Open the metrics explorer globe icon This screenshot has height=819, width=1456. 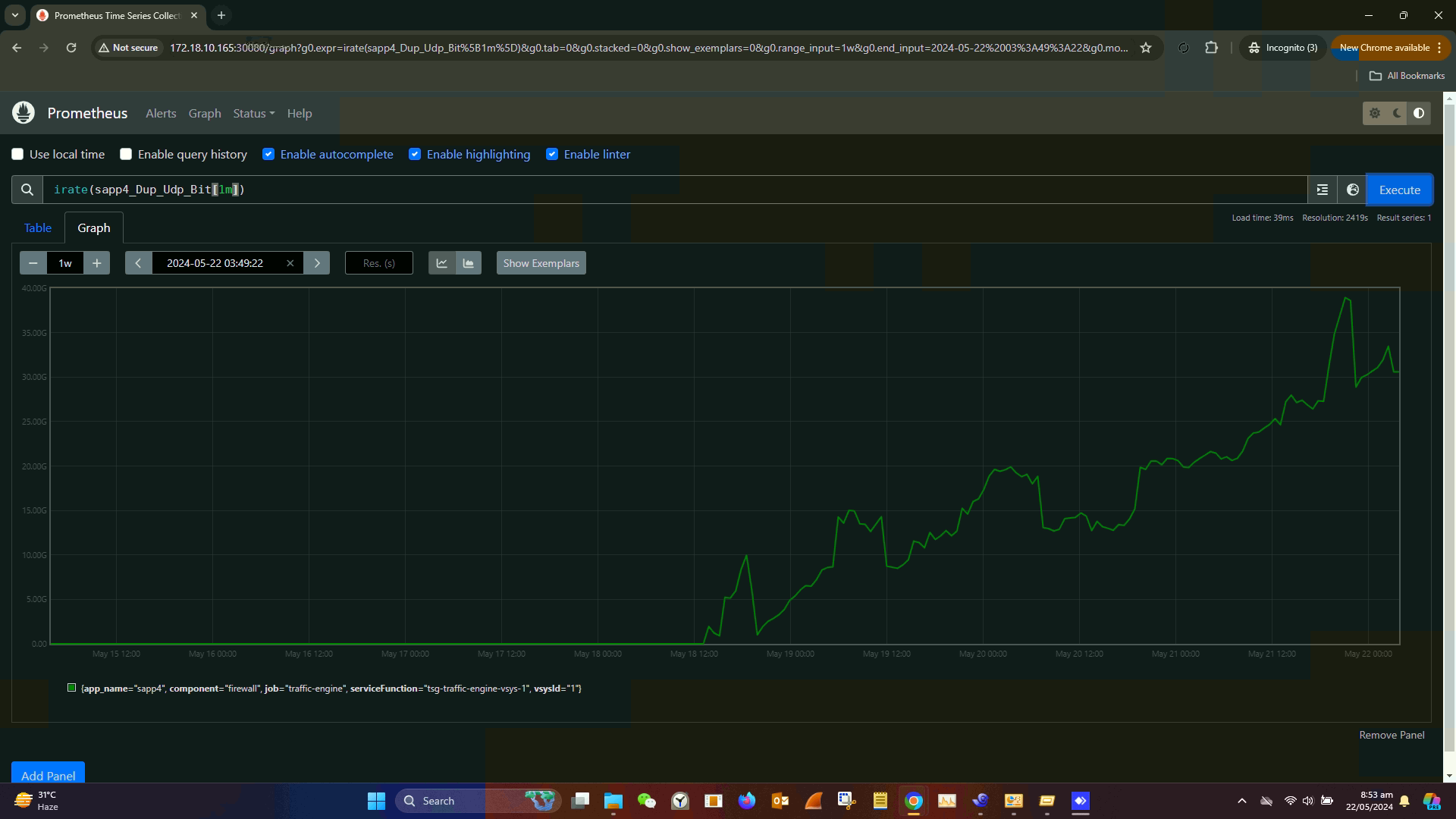(1352, 190)
